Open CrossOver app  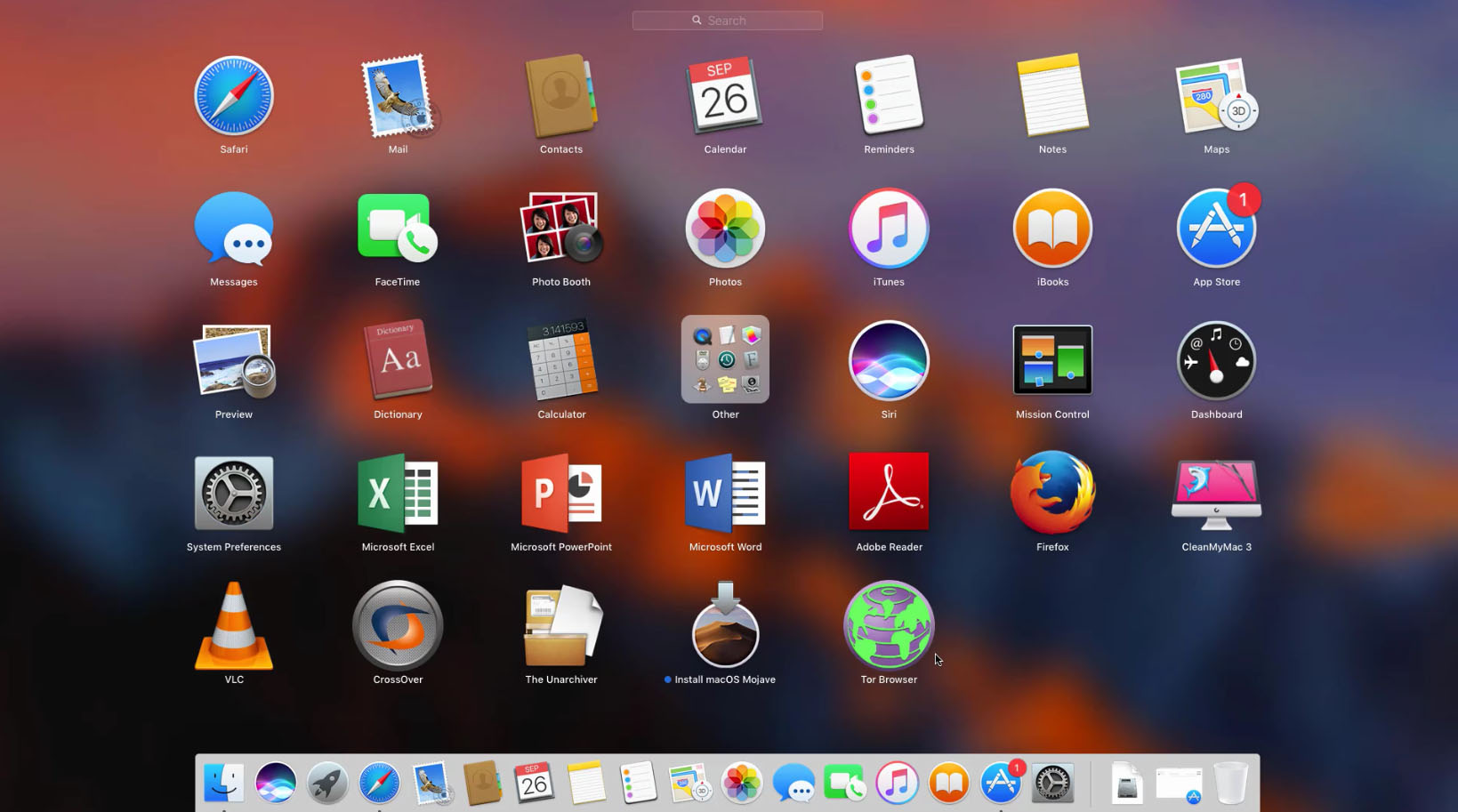(x=398, y=626)
